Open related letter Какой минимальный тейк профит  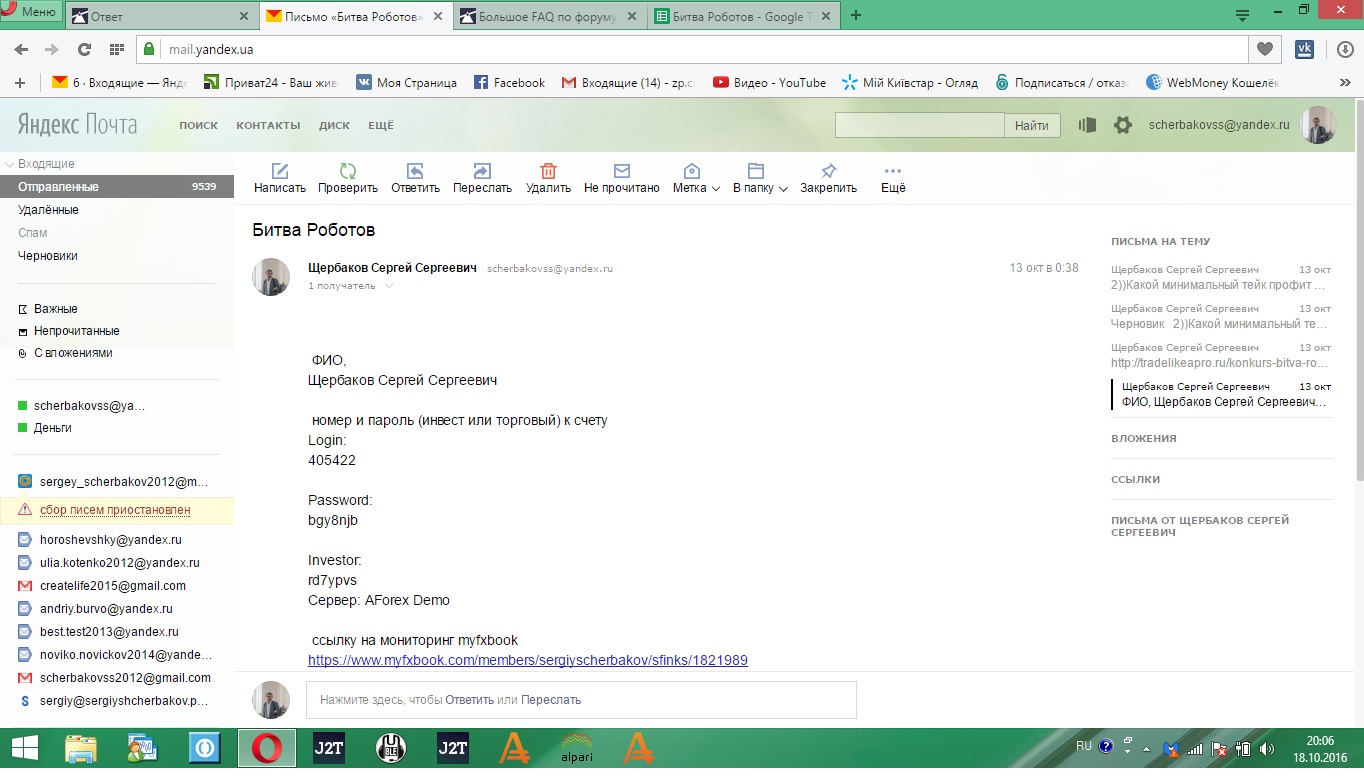click(x=1221, y=278)
